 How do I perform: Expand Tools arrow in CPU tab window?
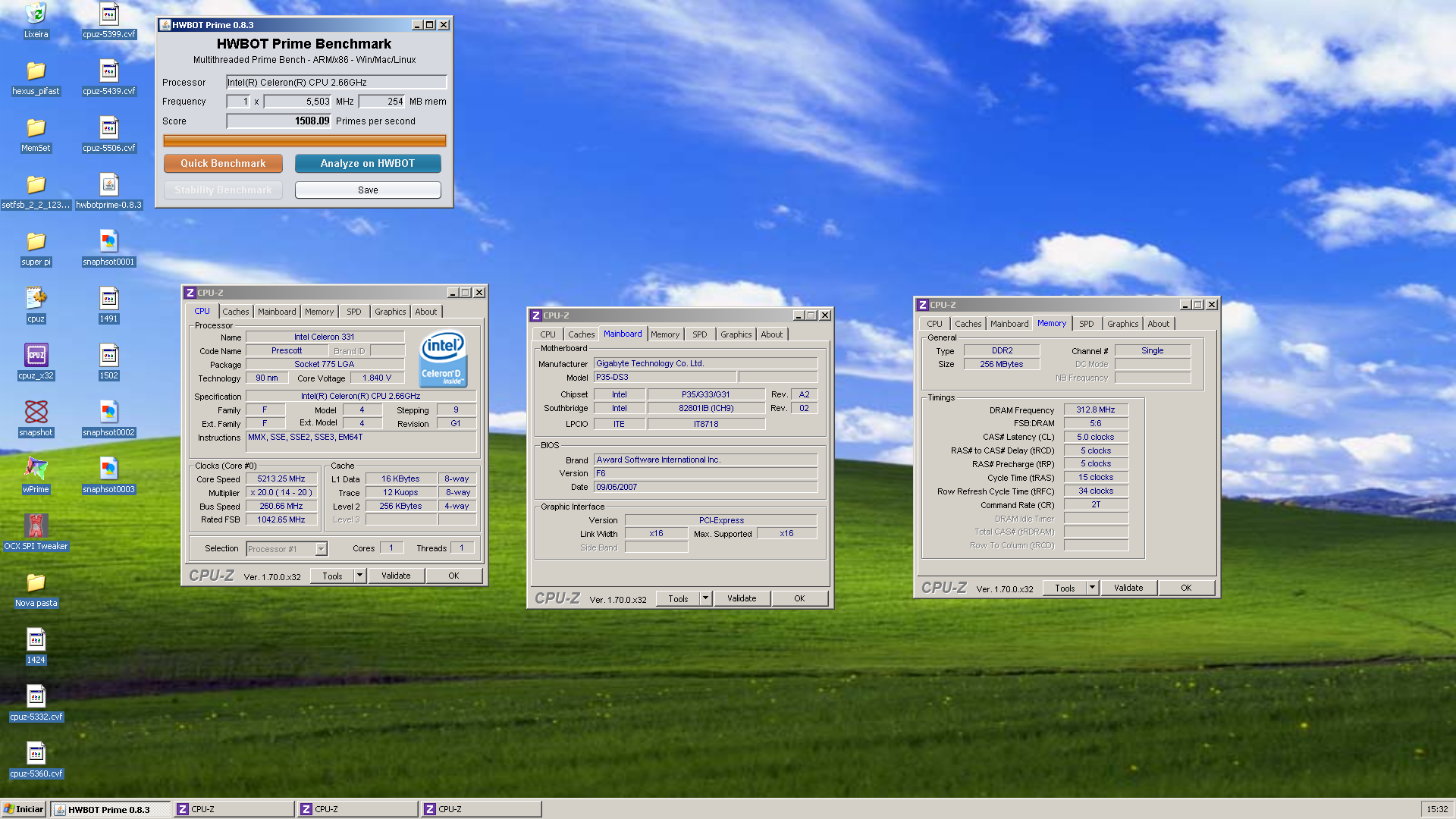click(x=360, y=576)
